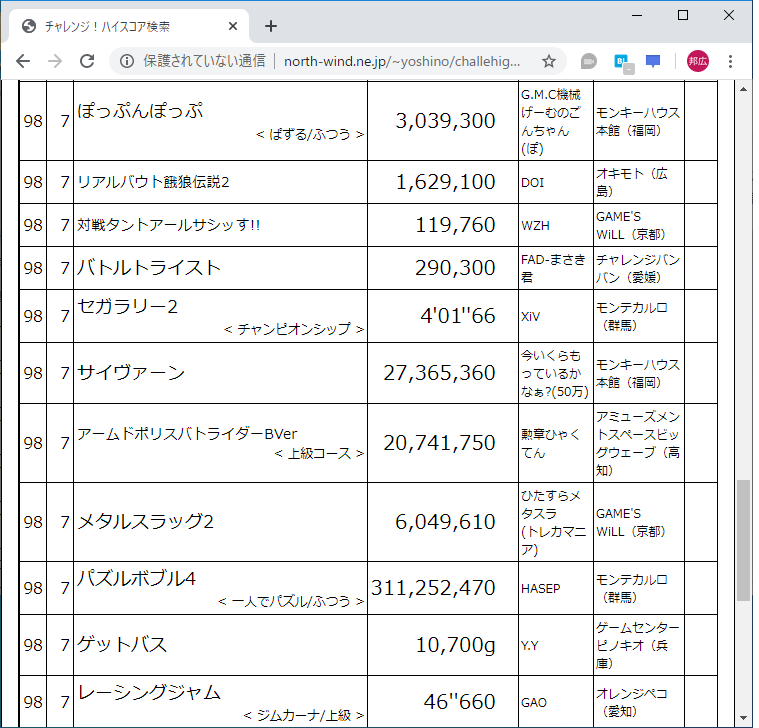The image size is (759, 728).
Task: Select the score 6,049,610
Action: pos(445,522)
